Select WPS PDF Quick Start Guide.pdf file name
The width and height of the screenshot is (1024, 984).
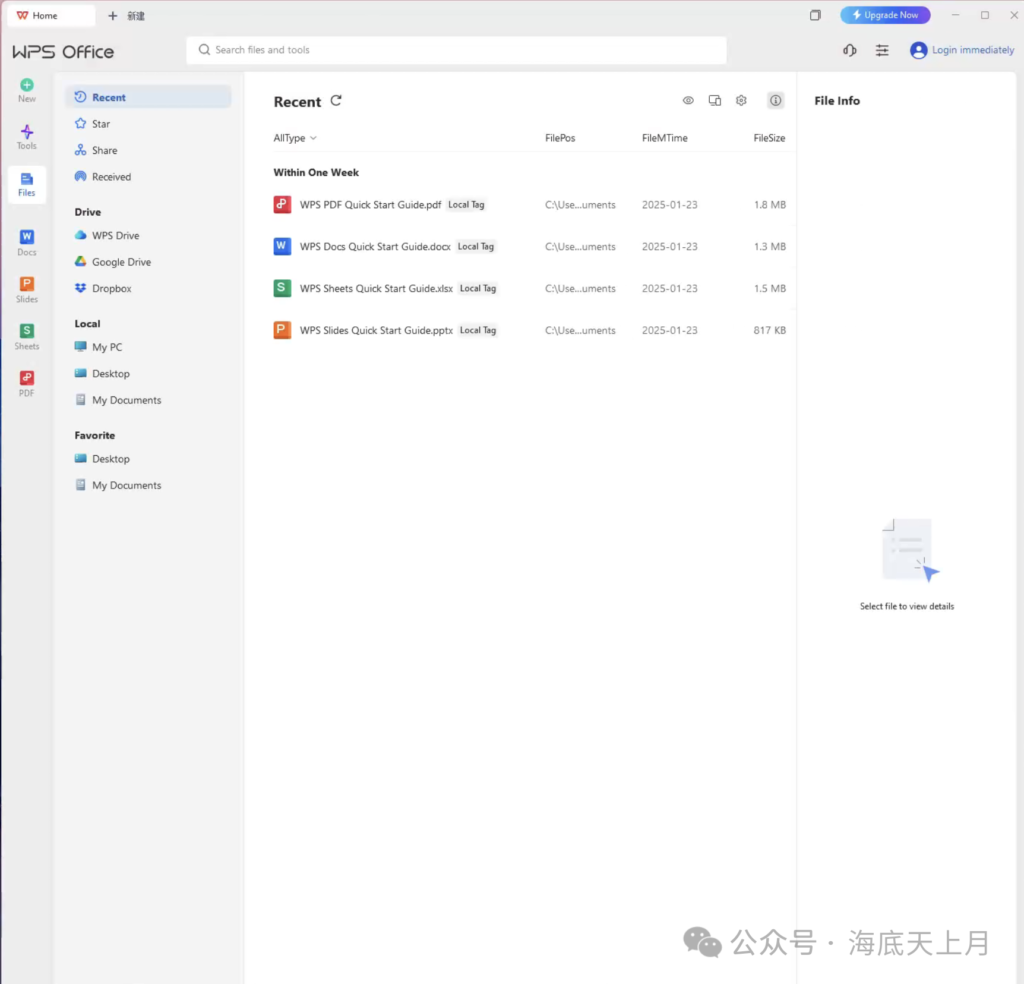coord(370,204)
